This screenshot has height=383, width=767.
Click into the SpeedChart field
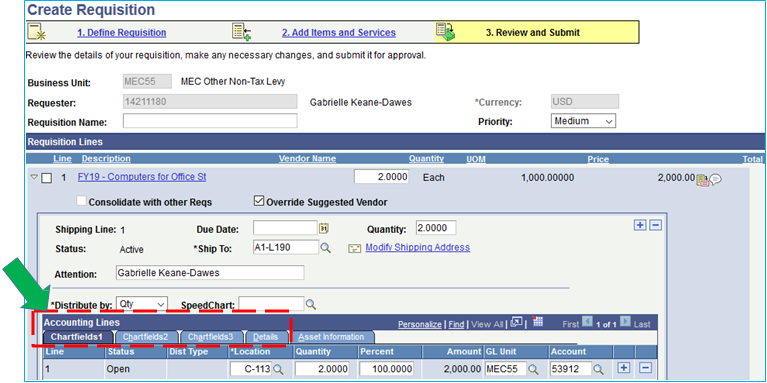pyautogui.click(x=271, y=304)
